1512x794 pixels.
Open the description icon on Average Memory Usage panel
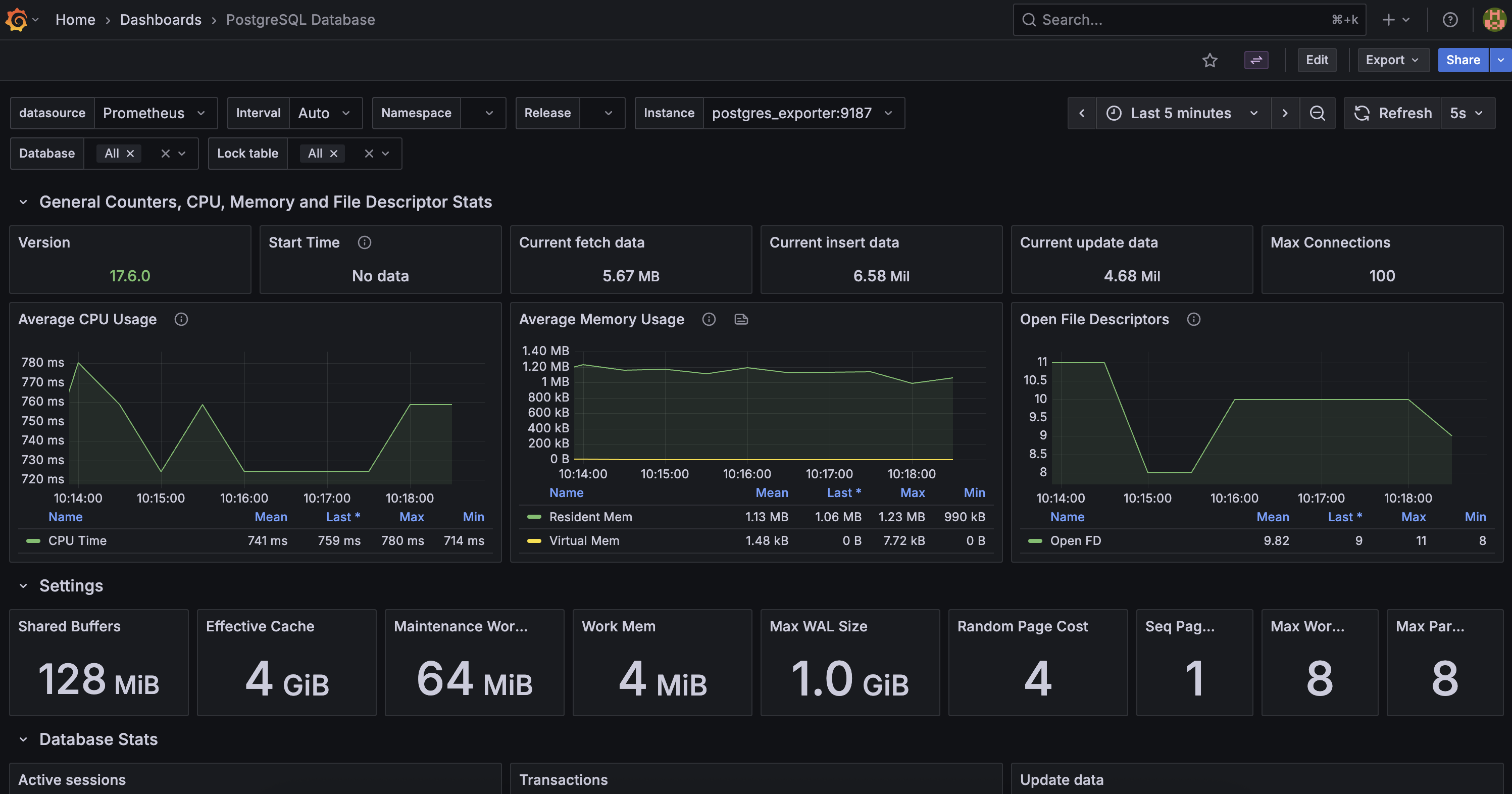[741, 319]
